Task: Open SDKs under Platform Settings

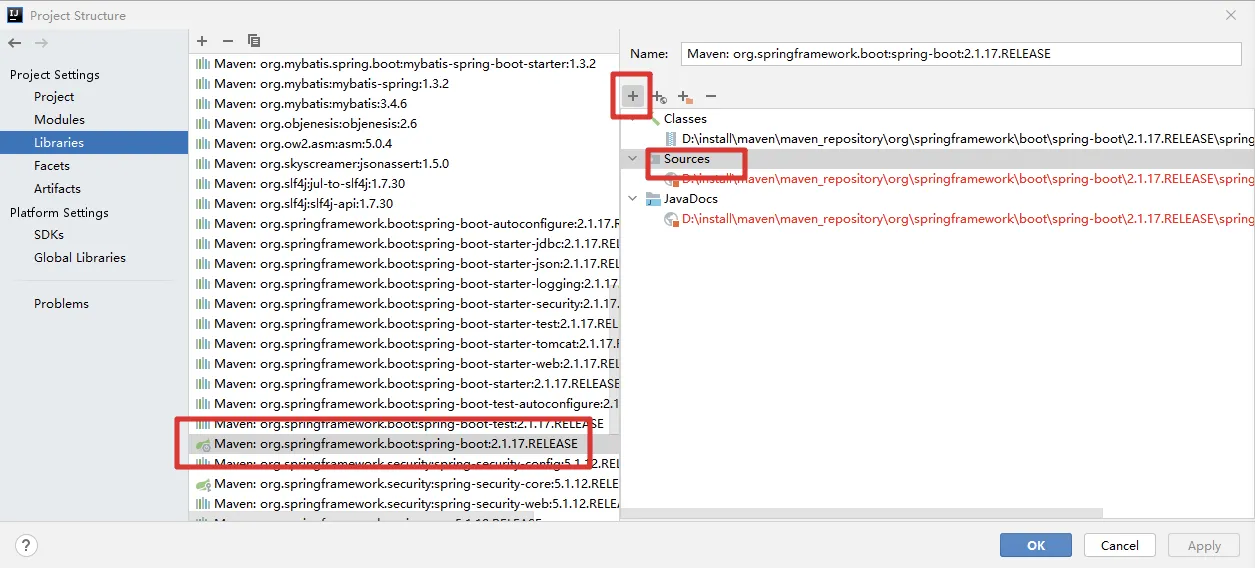Action: click(49, 235)
